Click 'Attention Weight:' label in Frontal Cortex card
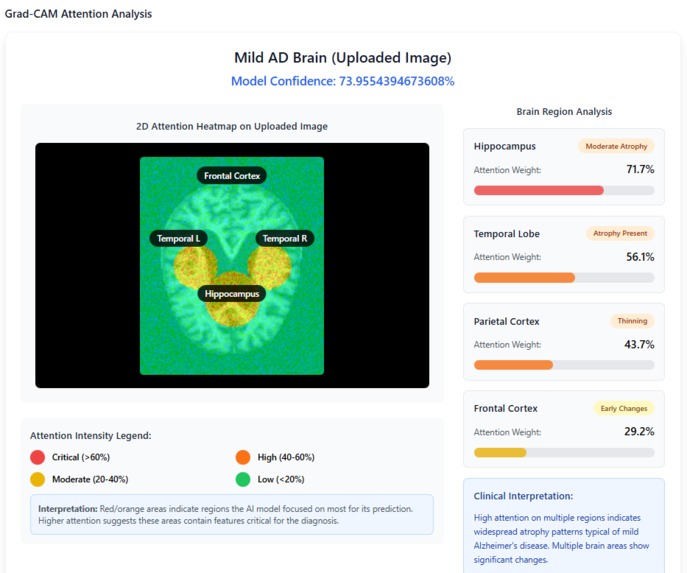The height and width of the screenshot is (573, 687). pyautogui.click(x=507, y=432)
